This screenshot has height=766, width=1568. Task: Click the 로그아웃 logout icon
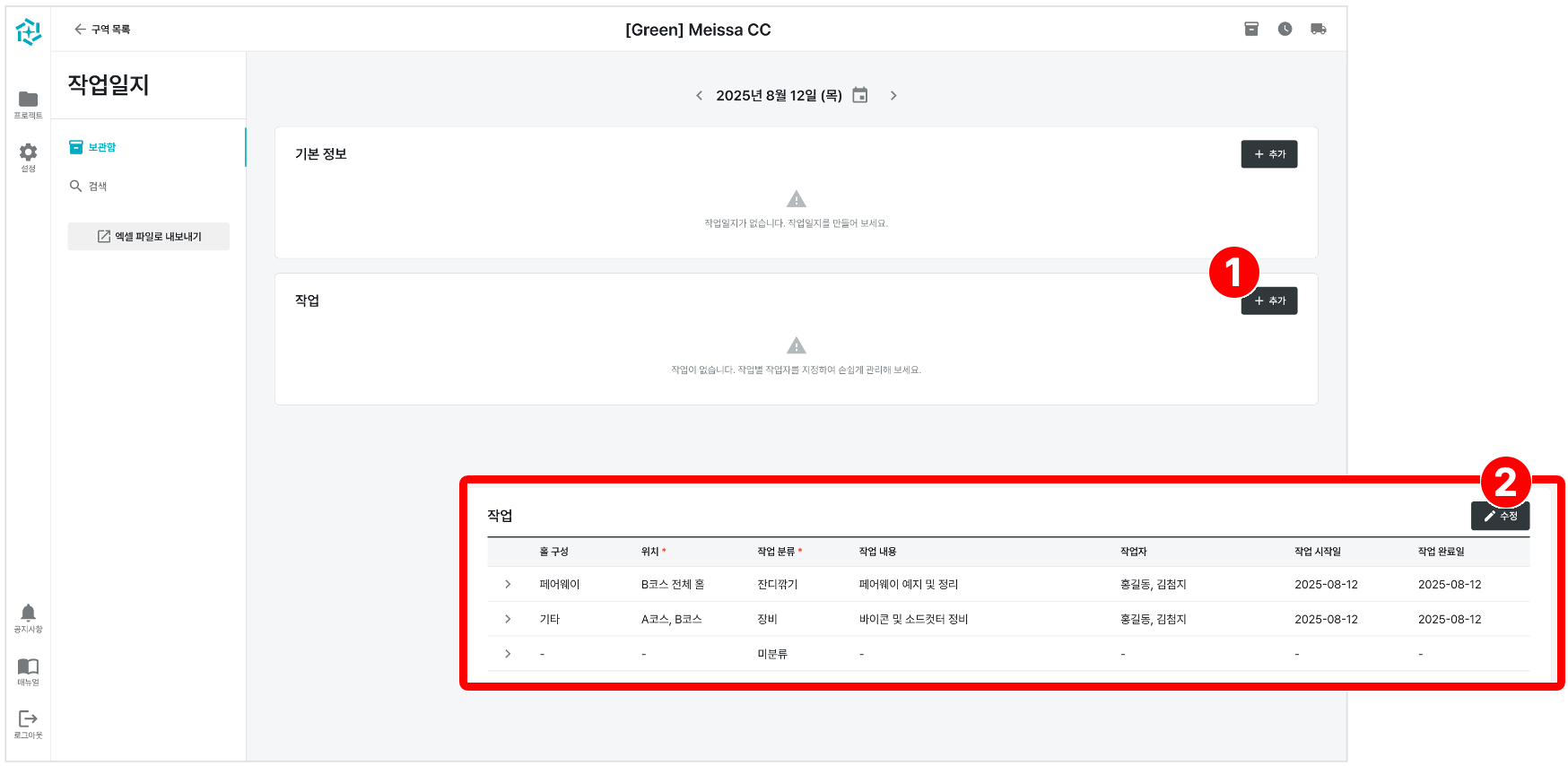click(28, 723)
